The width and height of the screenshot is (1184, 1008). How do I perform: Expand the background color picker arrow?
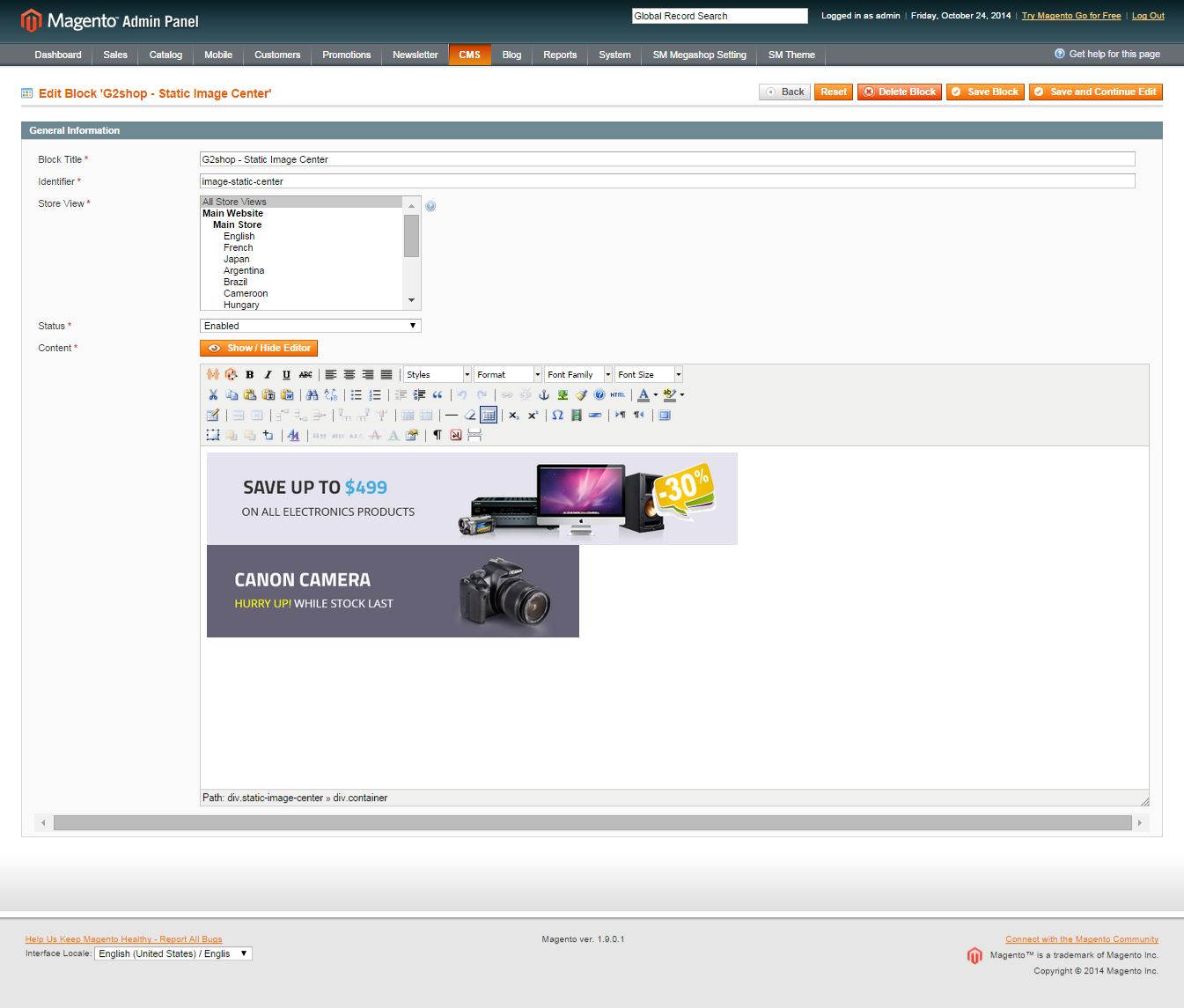click(682, 395)
